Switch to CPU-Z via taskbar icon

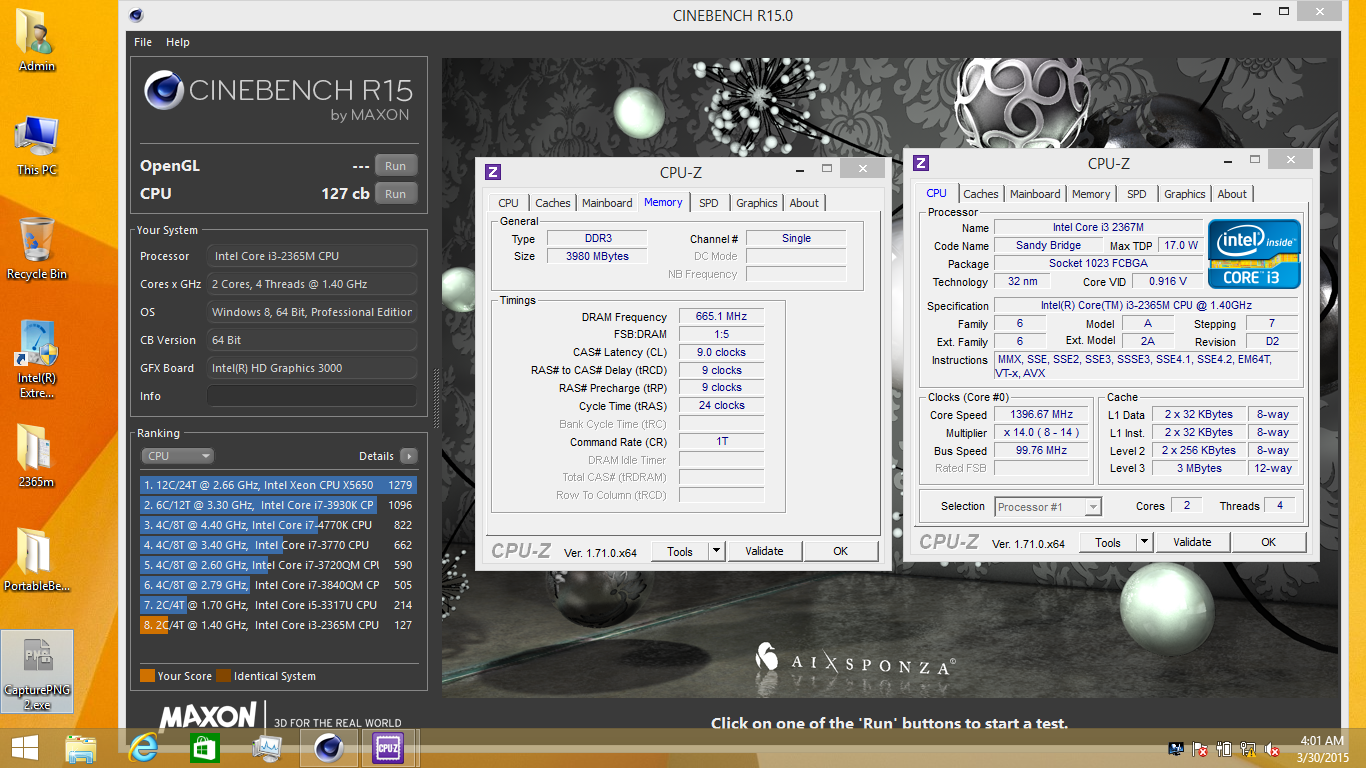387,748
